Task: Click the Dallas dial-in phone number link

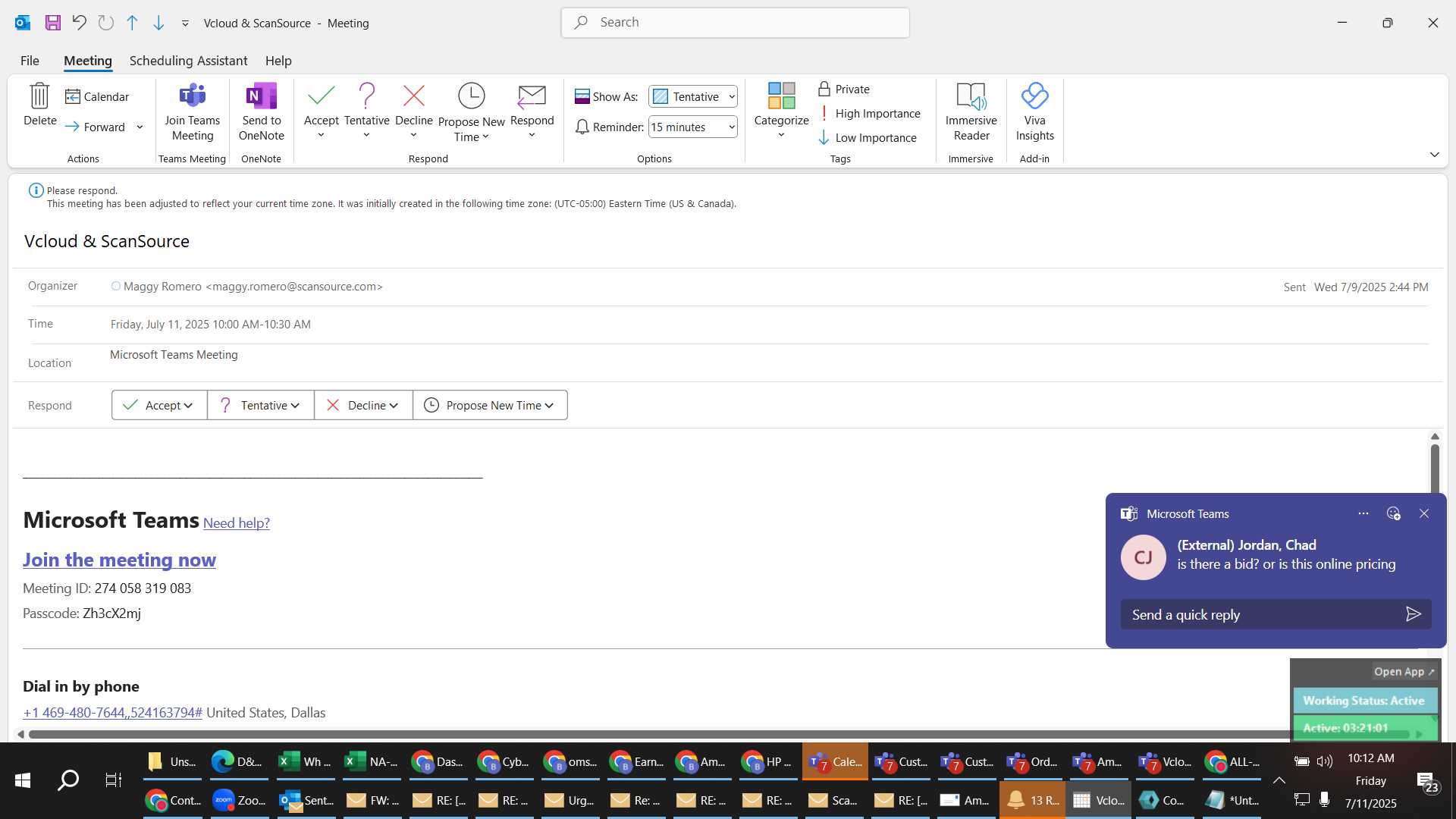Action: pyautogui.click(x=112, y=712)
